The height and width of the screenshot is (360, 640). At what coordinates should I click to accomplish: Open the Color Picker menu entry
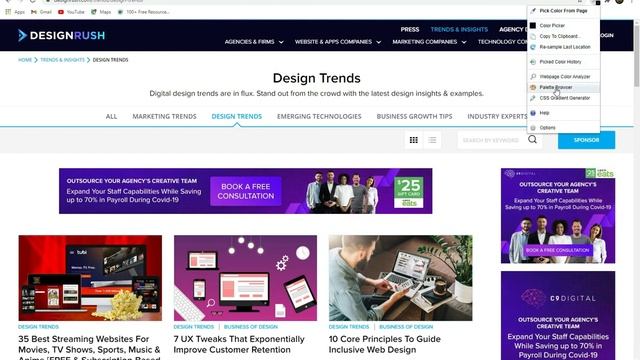click(552, 26)
